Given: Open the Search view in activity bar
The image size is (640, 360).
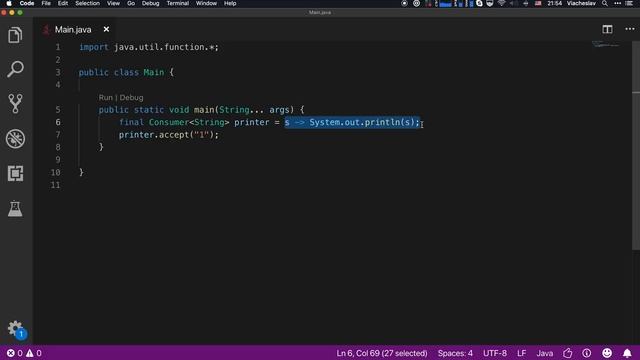Looking at the screenshot, I should (15, 69).
